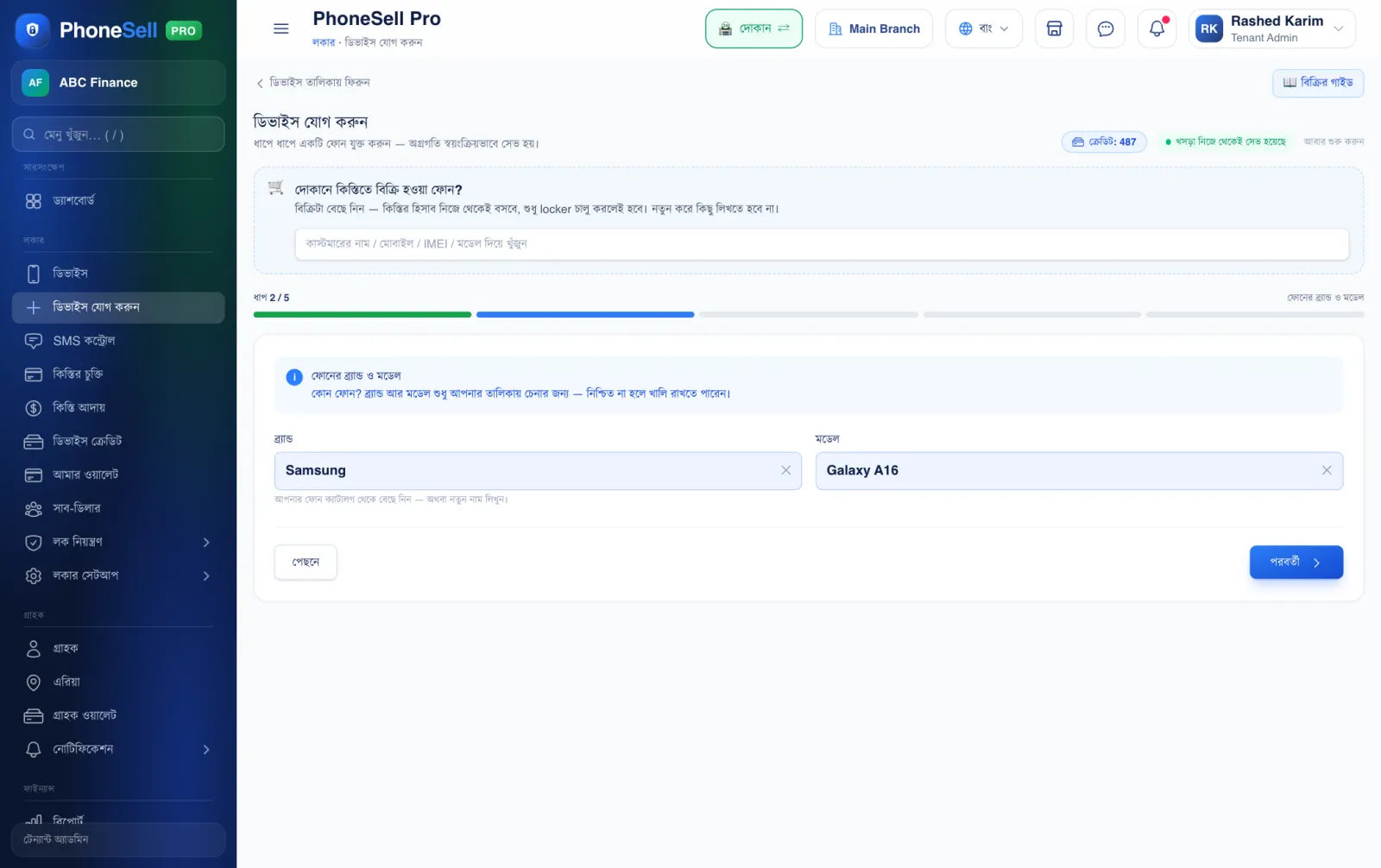Click the আমার ওয়ালেট sidebar icon
The width and height of the screenshot is (1381, 868).
click(x=34, y=475)
